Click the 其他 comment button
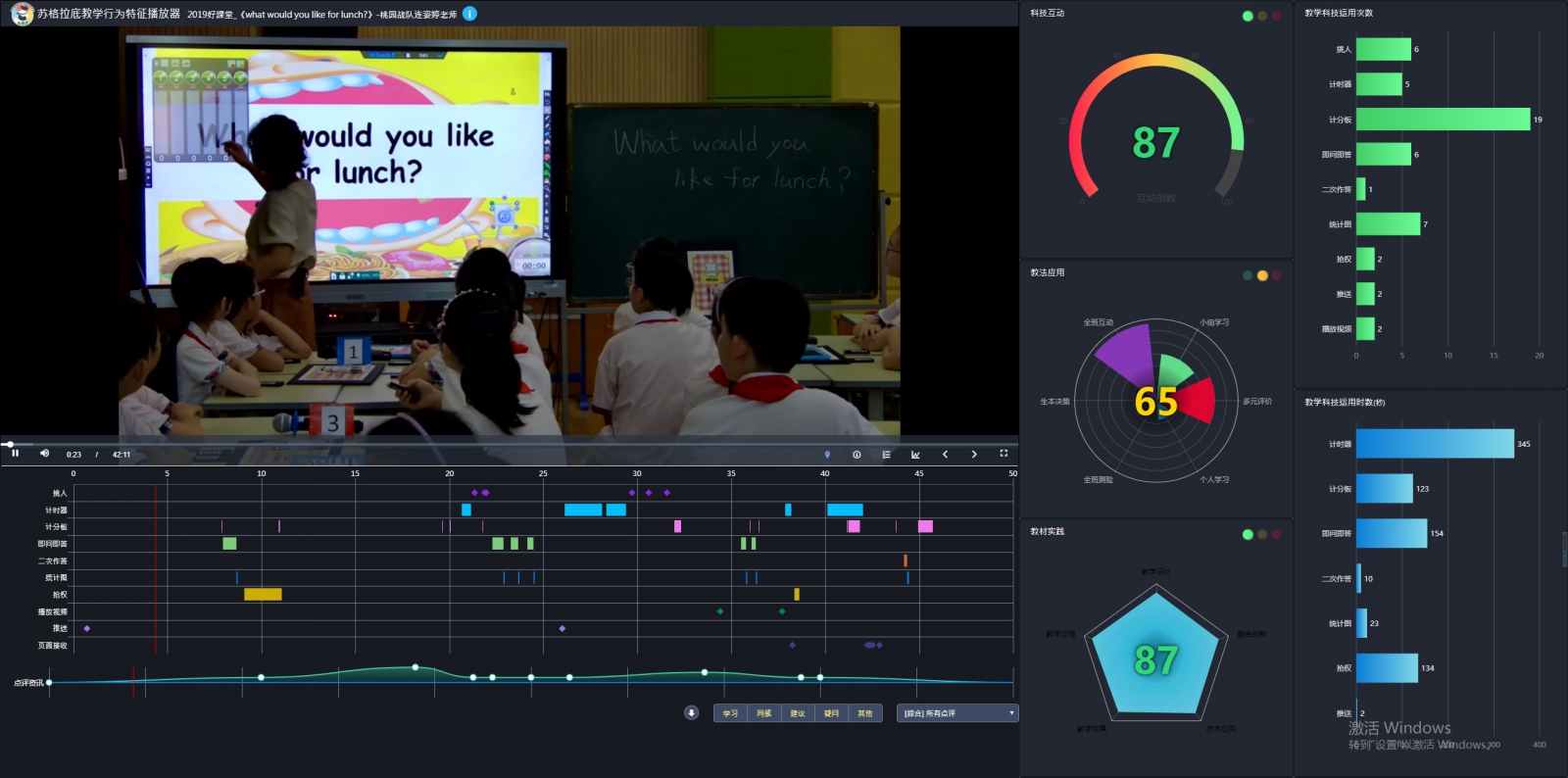 pos(865,713)
